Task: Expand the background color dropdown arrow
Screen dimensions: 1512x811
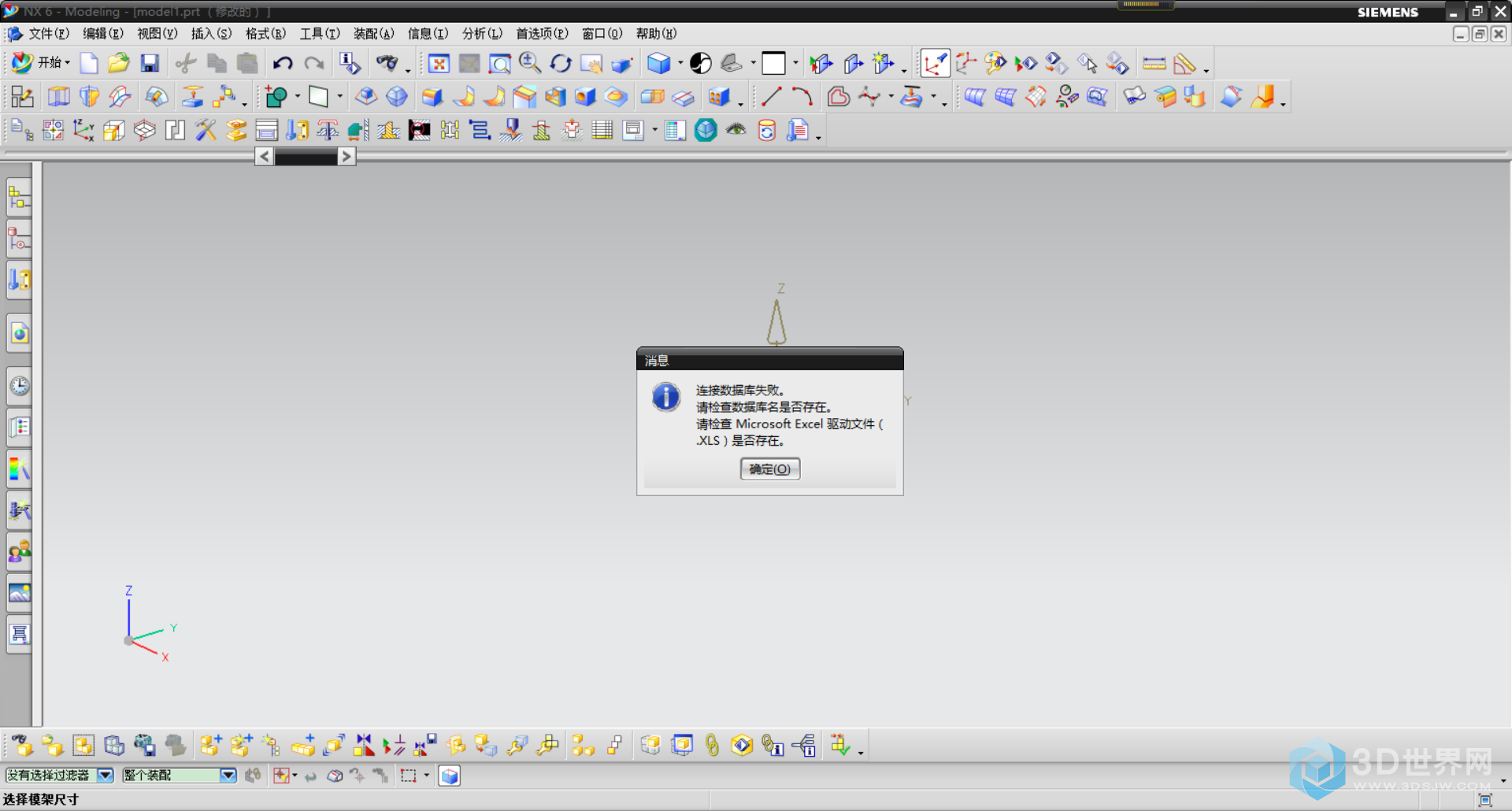Action: [x=795, y=63]
